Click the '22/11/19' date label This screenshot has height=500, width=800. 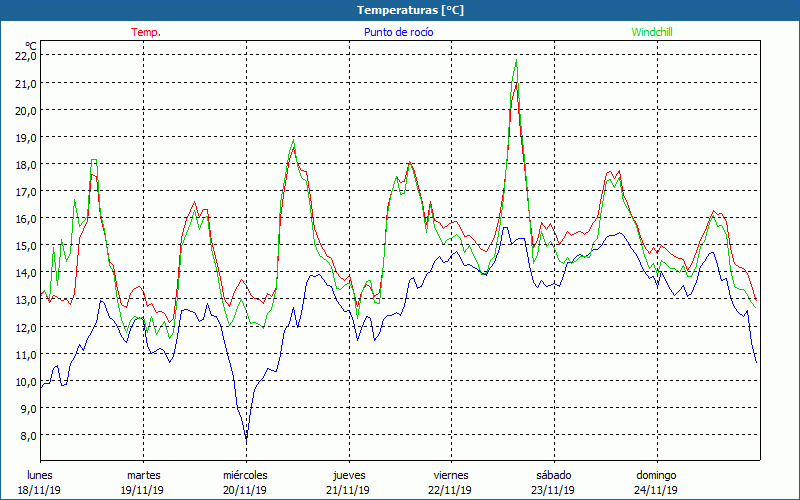(451, 490)
